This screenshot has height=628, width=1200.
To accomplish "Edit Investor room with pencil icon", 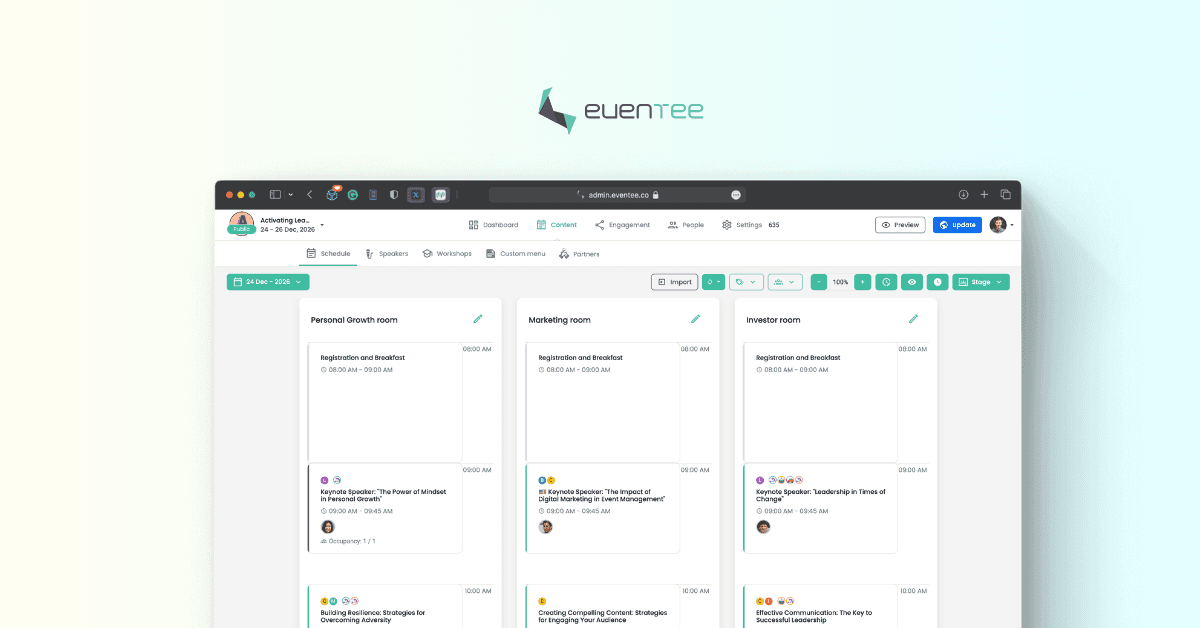I will click(913, 319).
